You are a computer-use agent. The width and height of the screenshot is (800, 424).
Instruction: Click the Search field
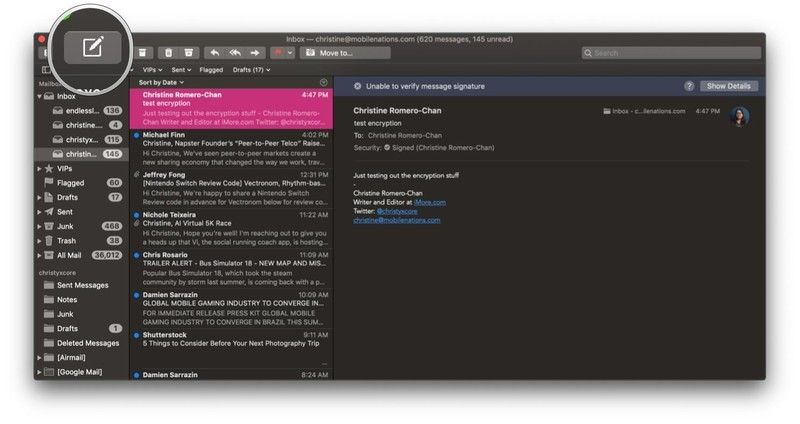[x=671, y=53]
